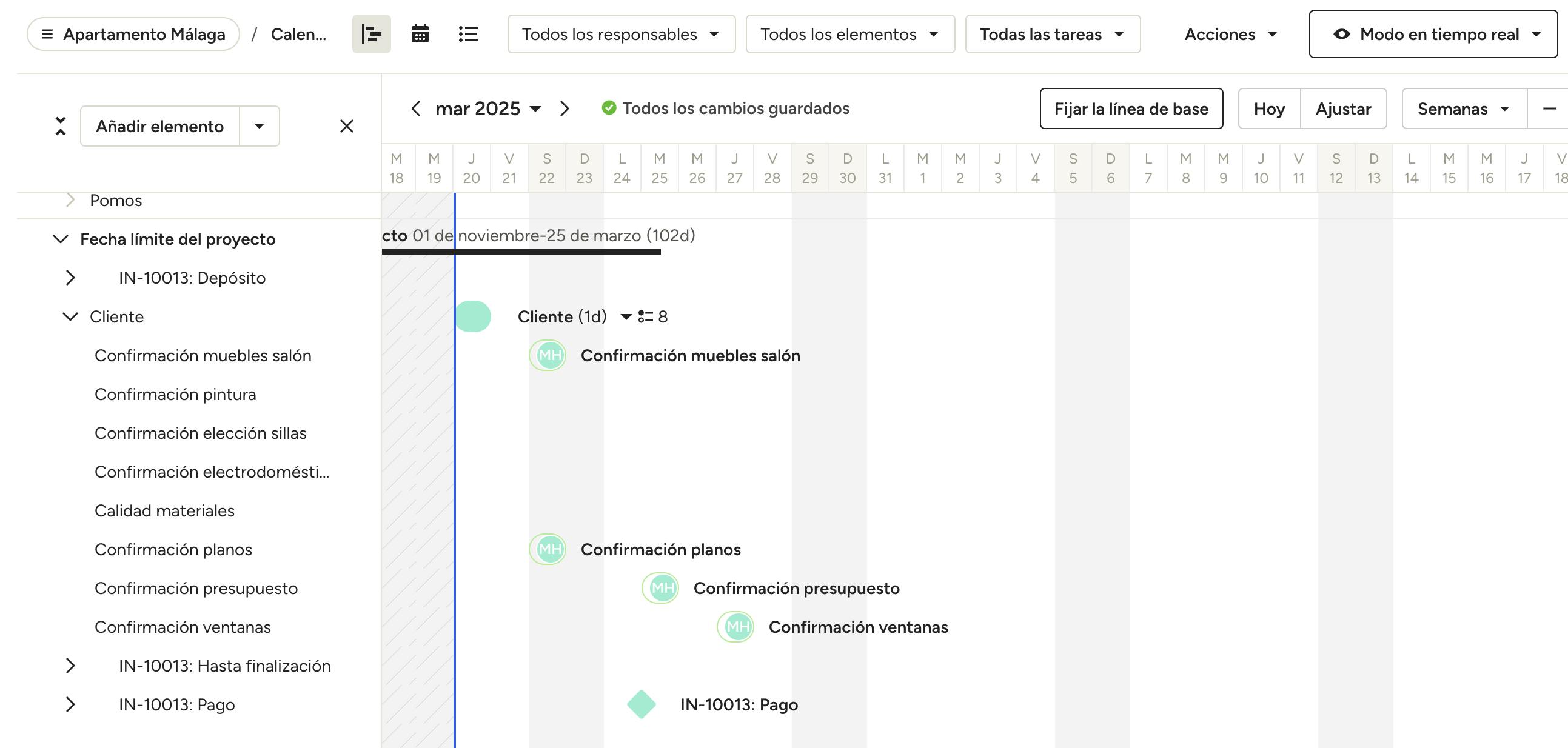Click collapse all rows icon
Viewport: 1568px width, 748px height.
coord(60,126)
